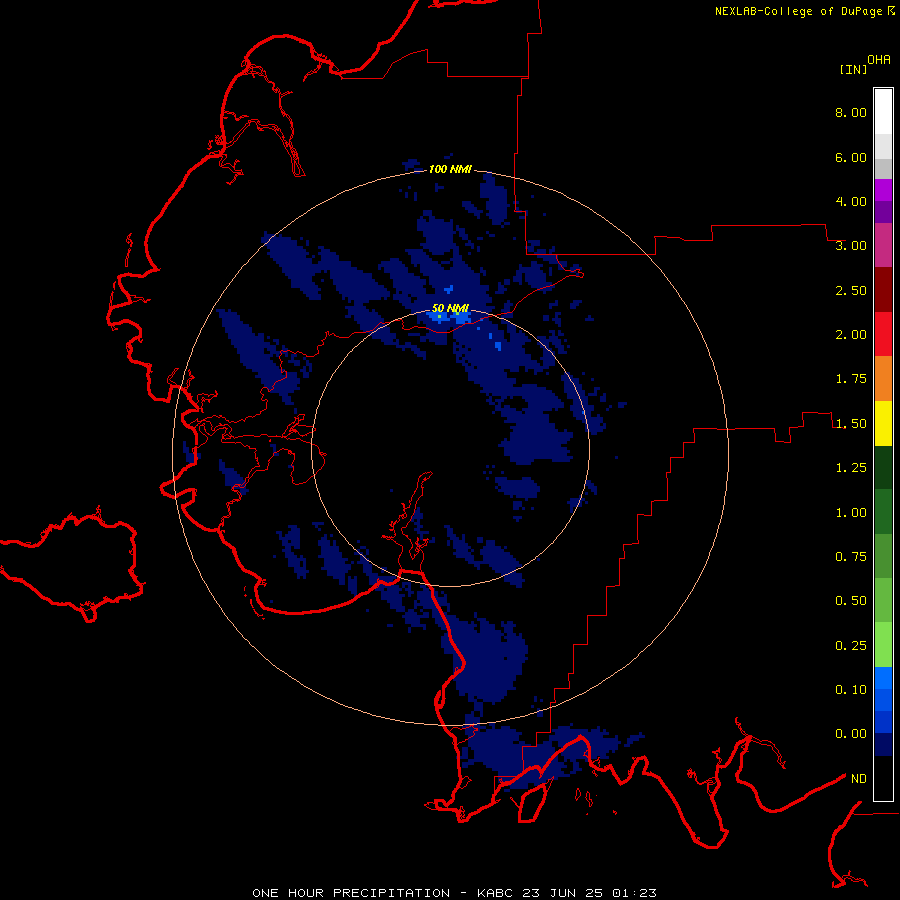Click the 100 NMI range ring label

450,169
